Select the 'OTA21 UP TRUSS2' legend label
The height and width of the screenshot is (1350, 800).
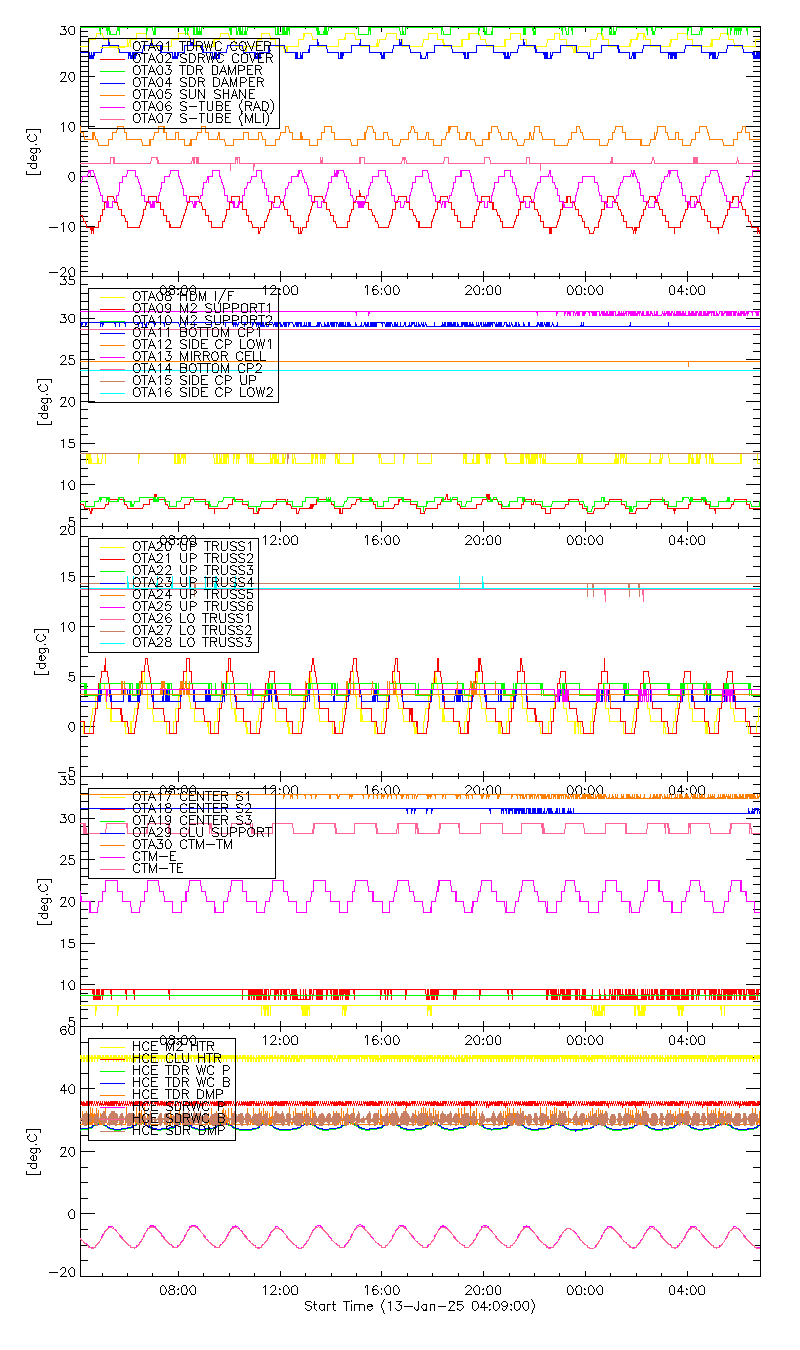[x=193, y=557]
